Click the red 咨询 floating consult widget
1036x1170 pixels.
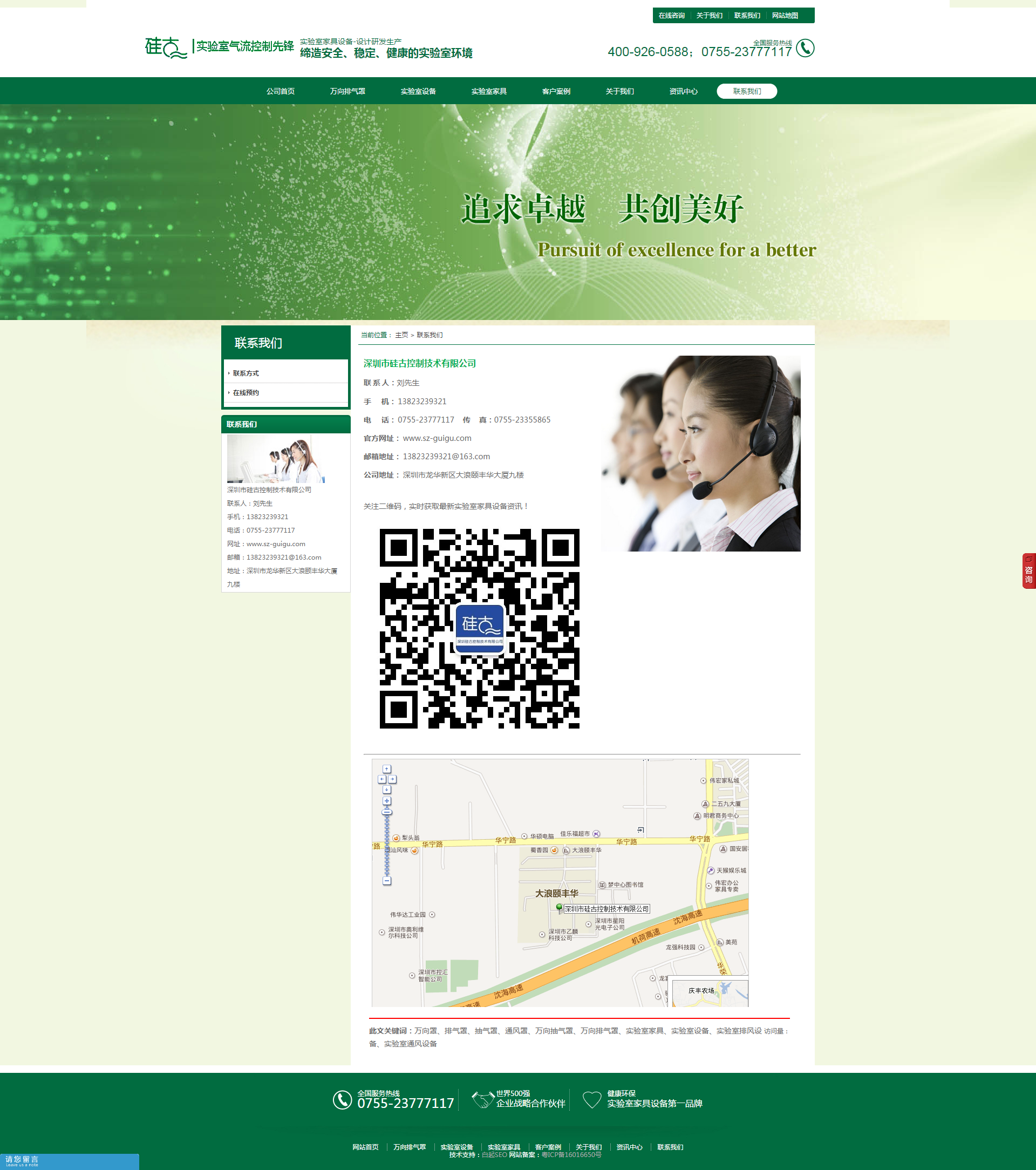(1028, 570)
